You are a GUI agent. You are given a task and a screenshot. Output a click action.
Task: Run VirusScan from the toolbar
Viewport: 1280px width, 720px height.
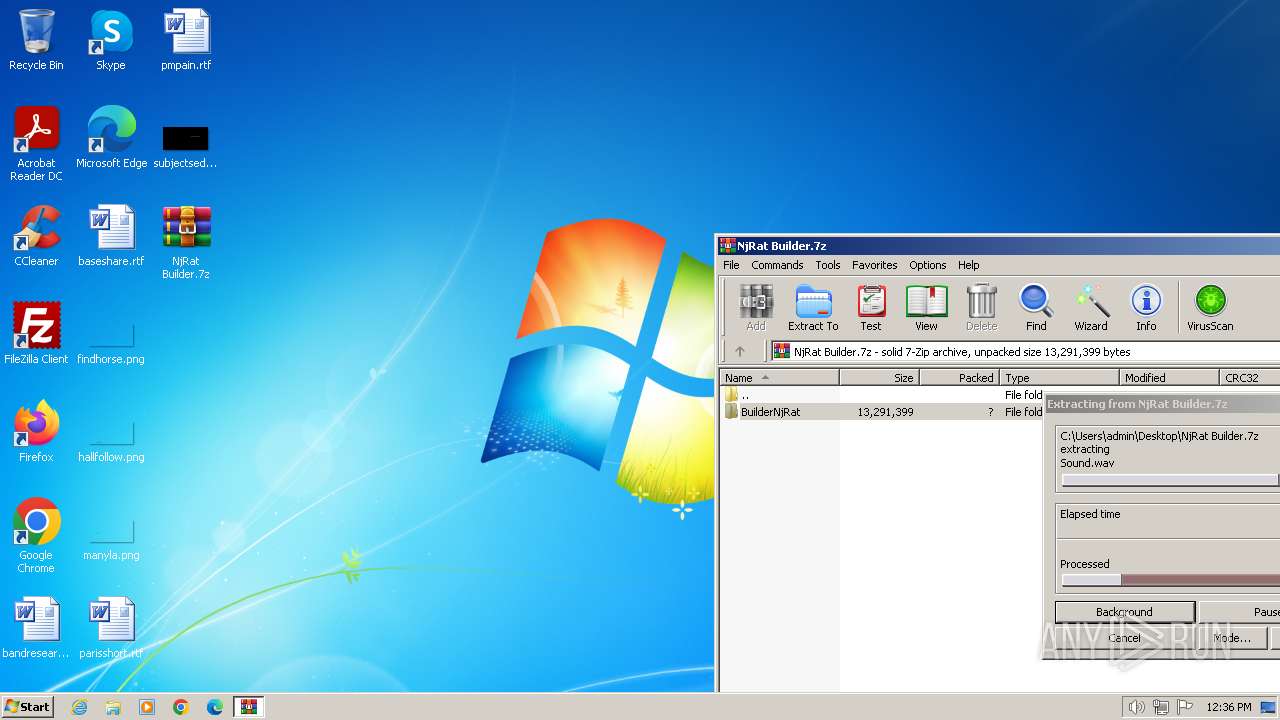click(x=1210, y=307)
